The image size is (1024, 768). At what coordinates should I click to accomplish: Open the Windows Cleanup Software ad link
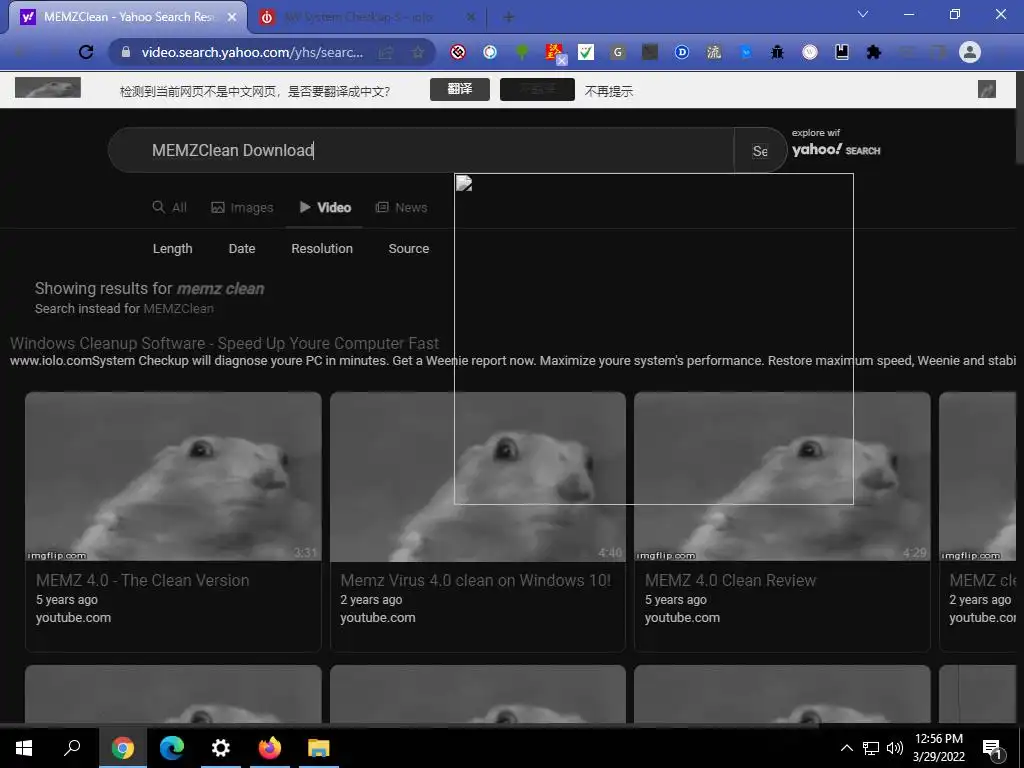[224, 343]
